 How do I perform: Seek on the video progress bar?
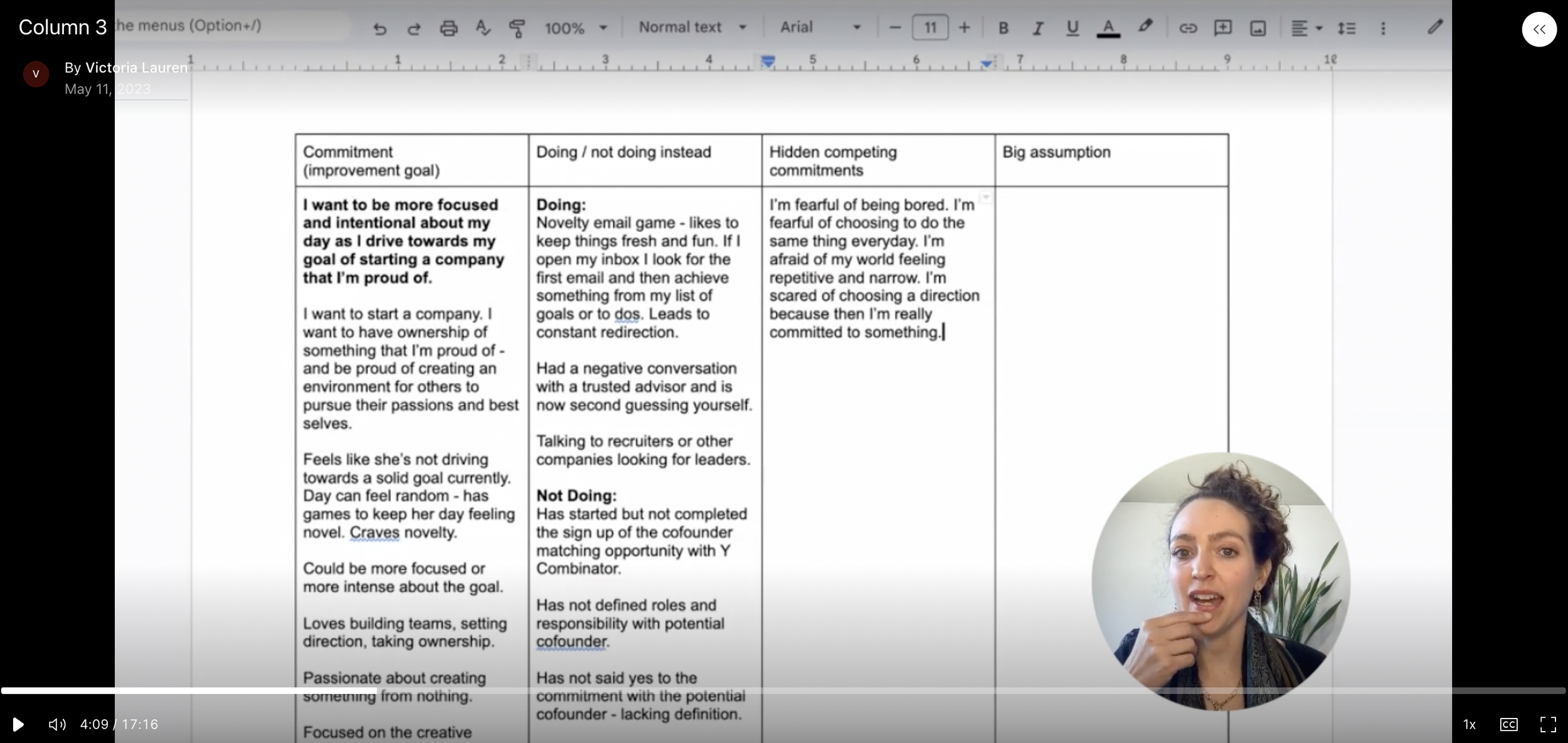[x=783, y=690]
